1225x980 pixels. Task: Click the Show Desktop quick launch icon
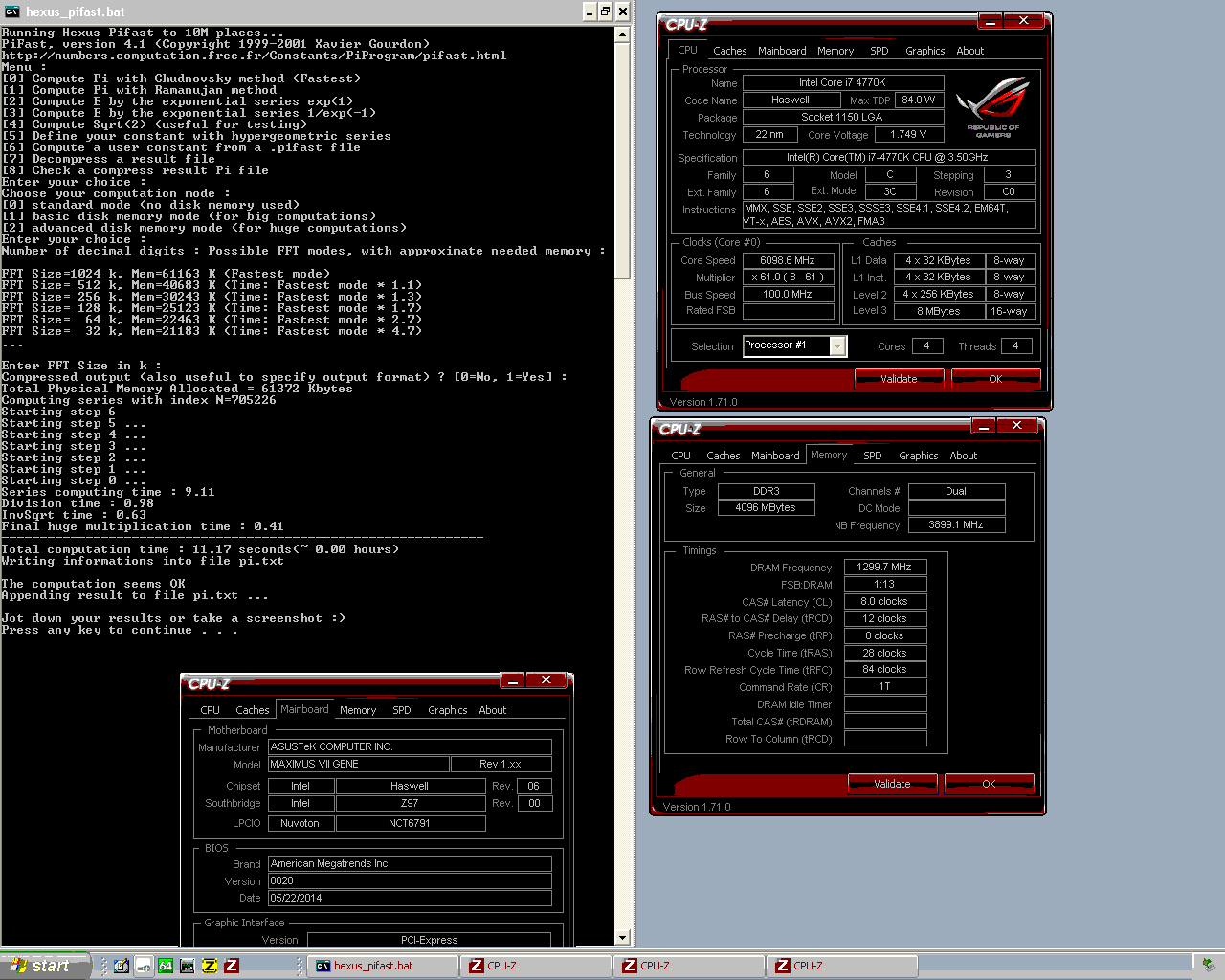144,966
